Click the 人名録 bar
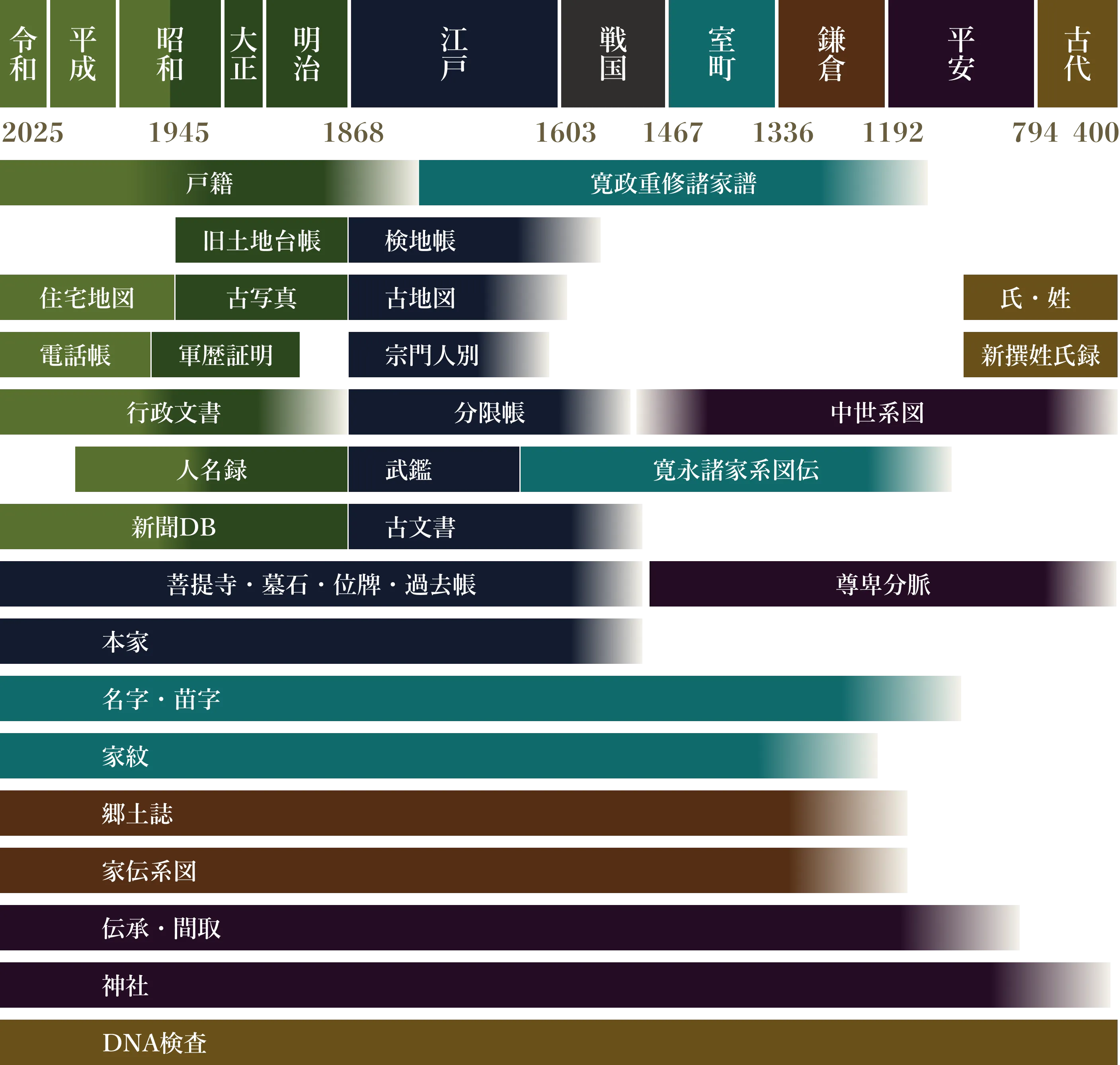 pos(211,470)
